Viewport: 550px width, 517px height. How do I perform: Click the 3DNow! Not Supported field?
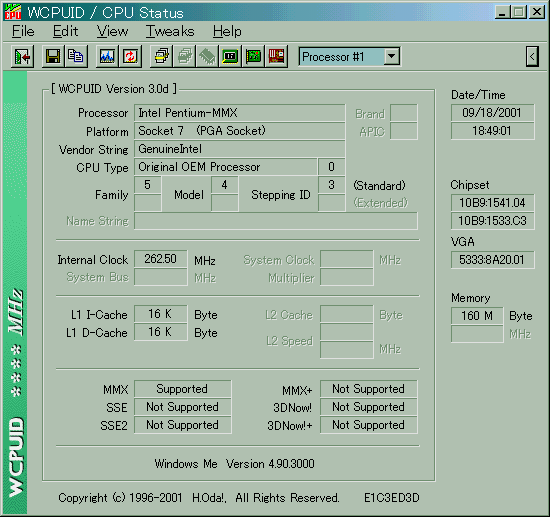click(x=369, y=407)
